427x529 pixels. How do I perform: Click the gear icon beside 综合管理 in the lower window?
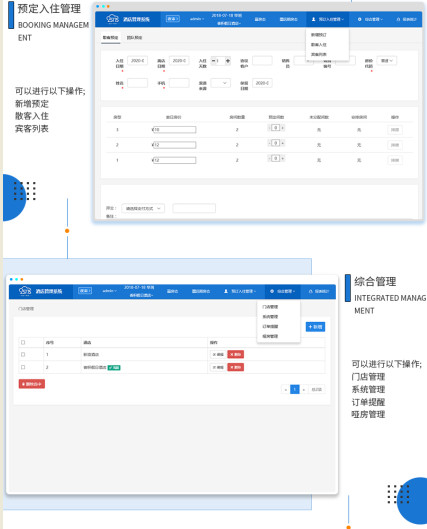(x=272, y=291)
